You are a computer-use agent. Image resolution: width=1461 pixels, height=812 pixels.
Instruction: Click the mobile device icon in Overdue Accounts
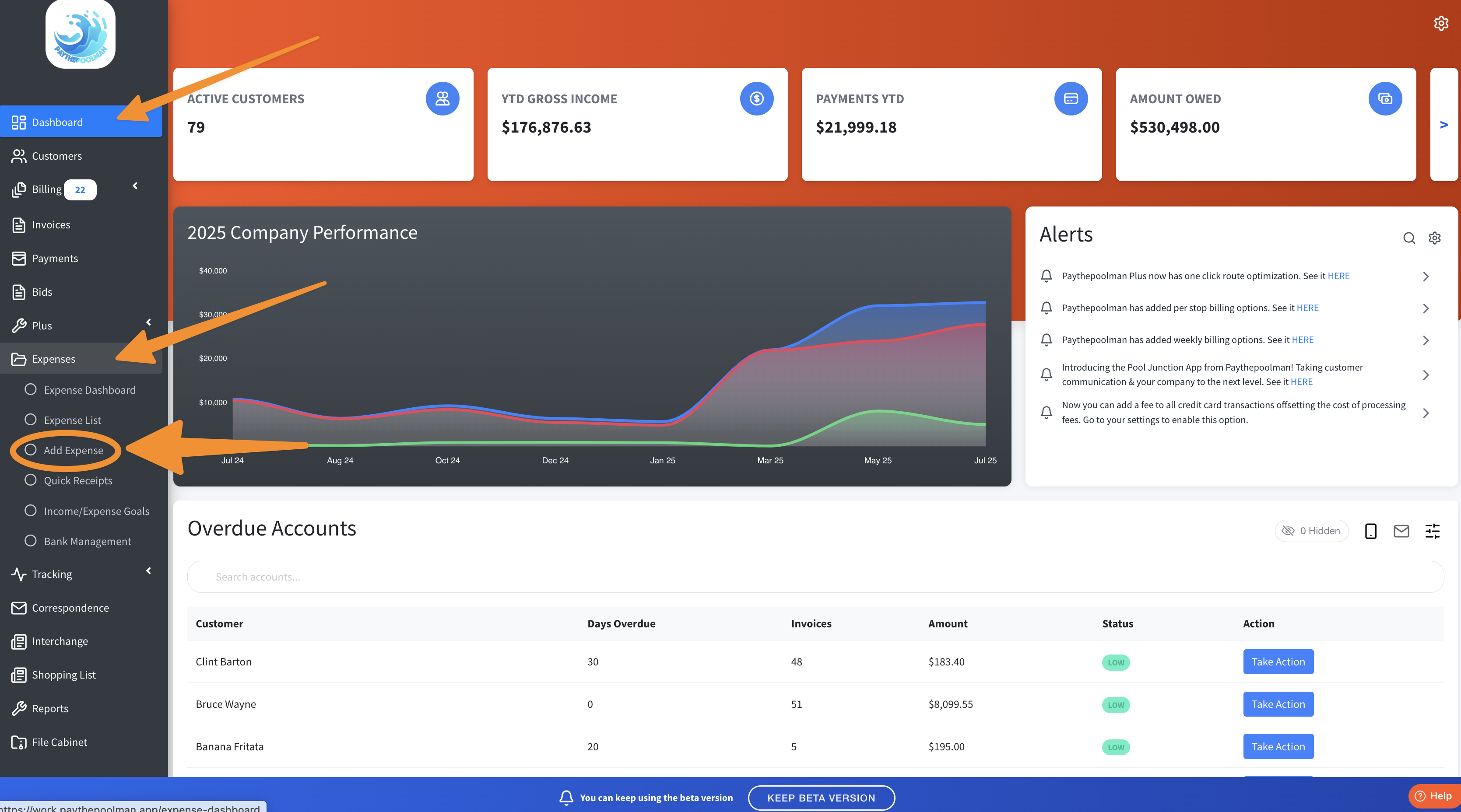[1370, 531]
